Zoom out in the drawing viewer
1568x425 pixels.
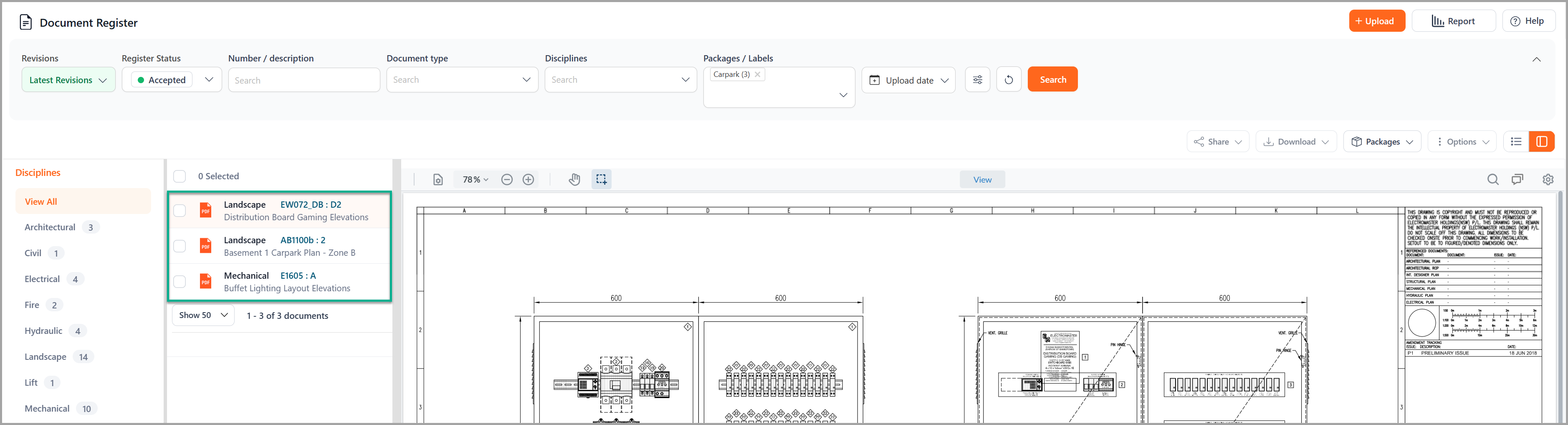[507, 179]
